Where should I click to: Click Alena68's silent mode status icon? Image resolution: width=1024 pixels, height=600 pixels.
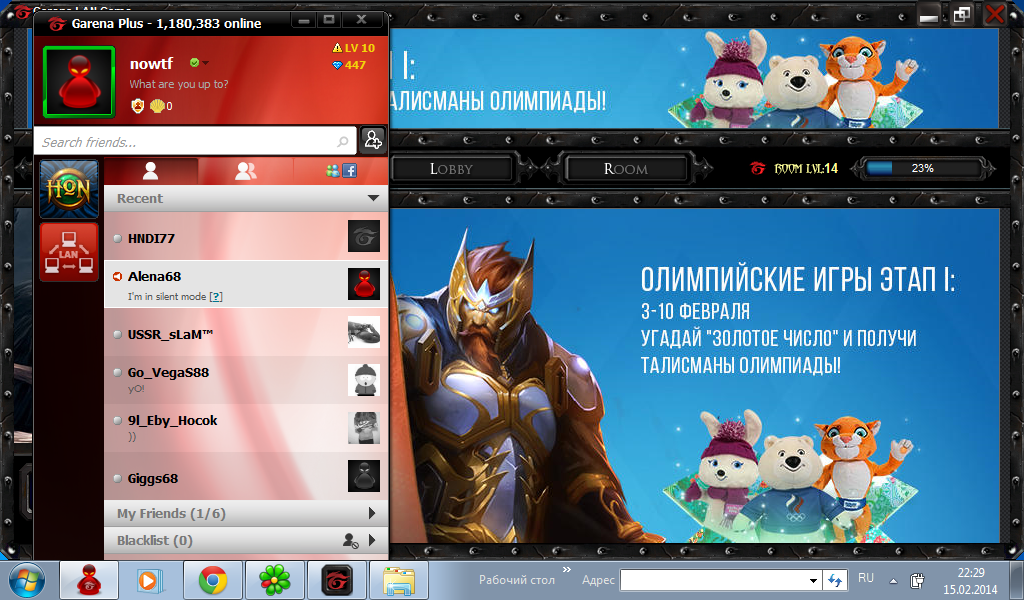118,277
